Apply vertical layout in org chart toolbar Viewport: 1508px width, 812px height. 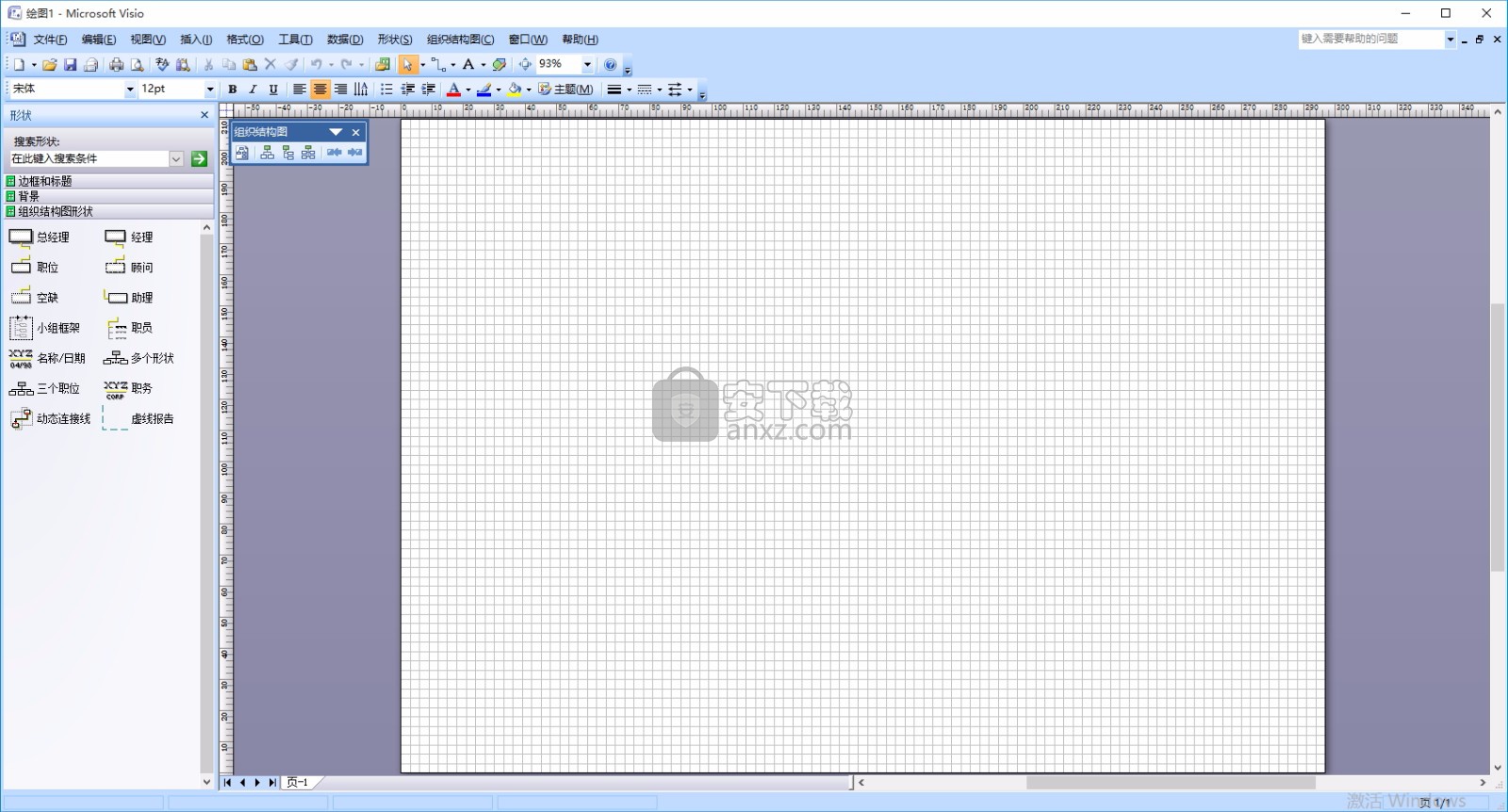287,153
